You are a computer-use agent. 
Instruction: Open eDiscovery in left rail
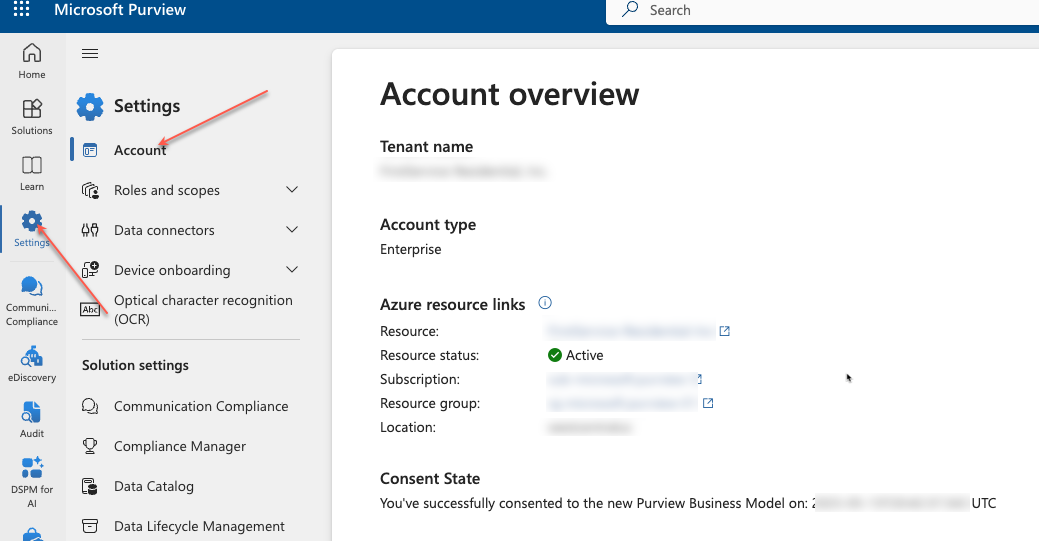pos(32,364)
